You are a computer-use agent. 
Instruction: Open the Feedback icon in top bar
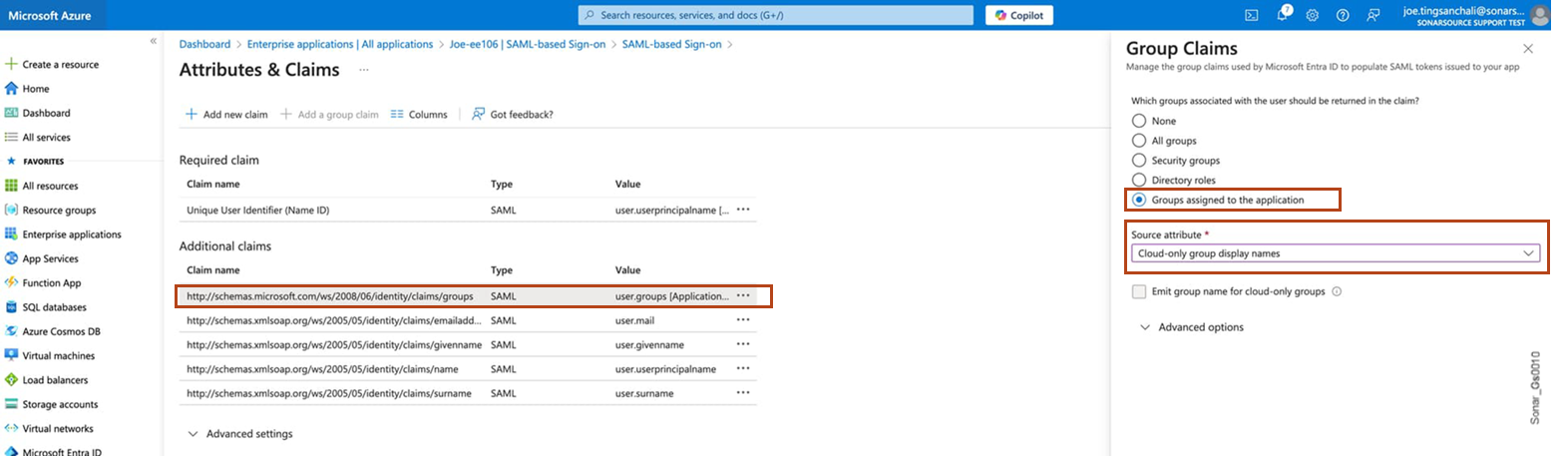1373,15
